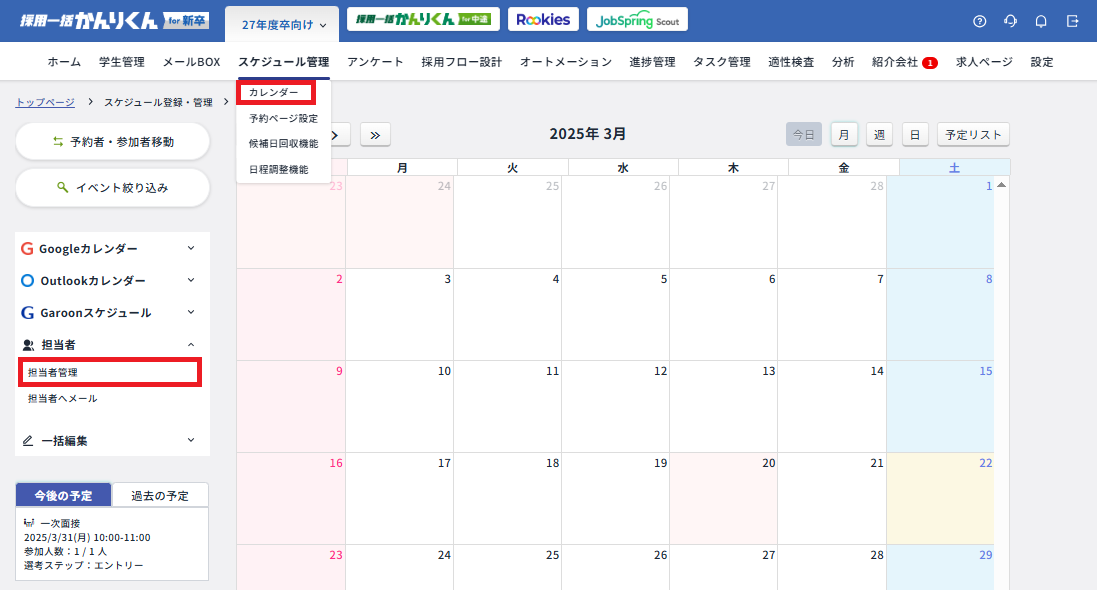
Task: Click the logout icon in header
Action: tap(1072, 21)
